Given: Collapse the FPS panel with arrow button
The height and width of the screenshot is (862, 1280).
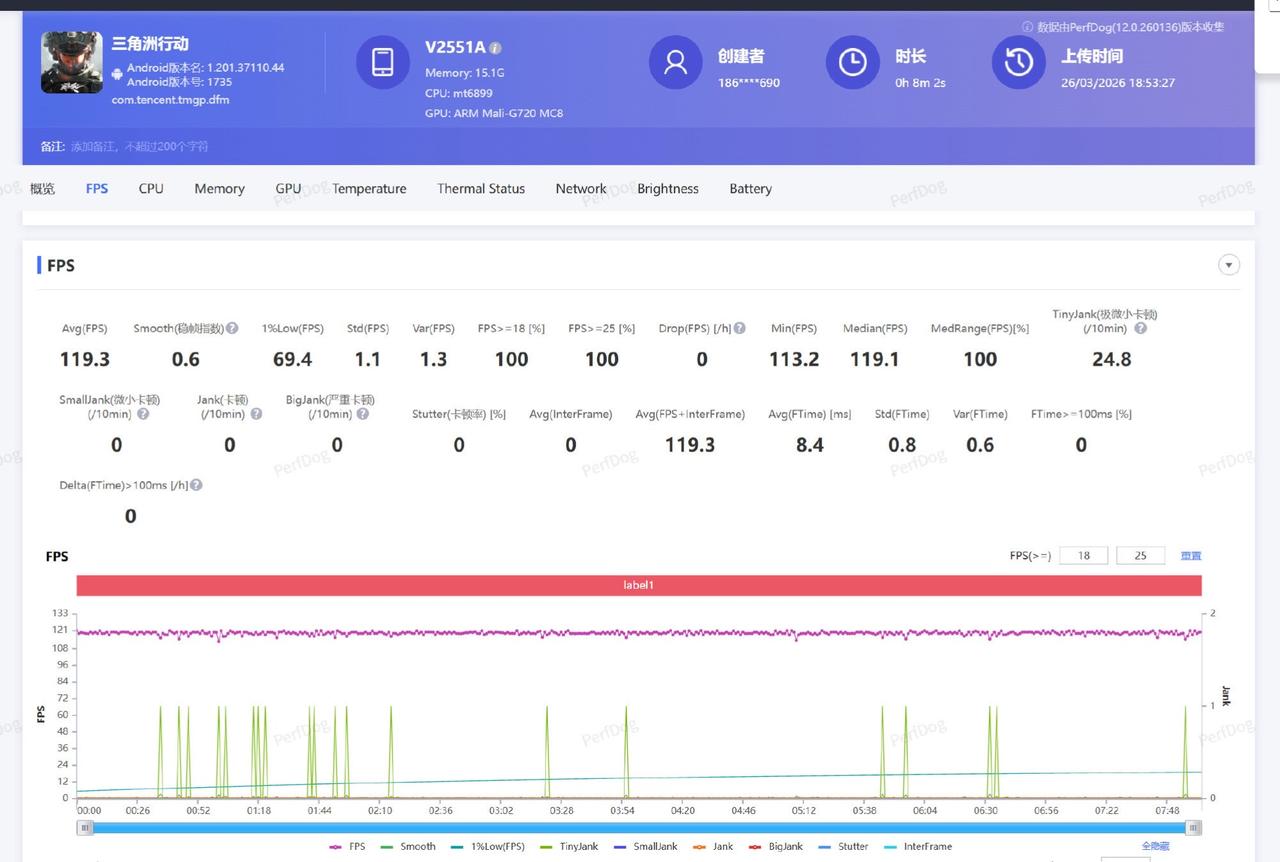Looking at the screenshot, I should pyautogui.click(x=1229, y=265).
